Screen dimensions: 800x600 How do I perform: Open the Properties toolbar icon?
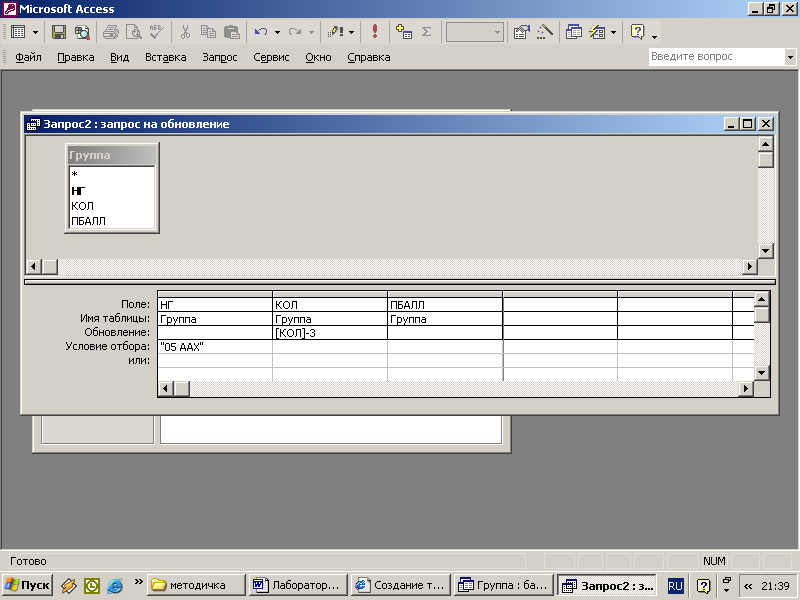coord(521,32)
